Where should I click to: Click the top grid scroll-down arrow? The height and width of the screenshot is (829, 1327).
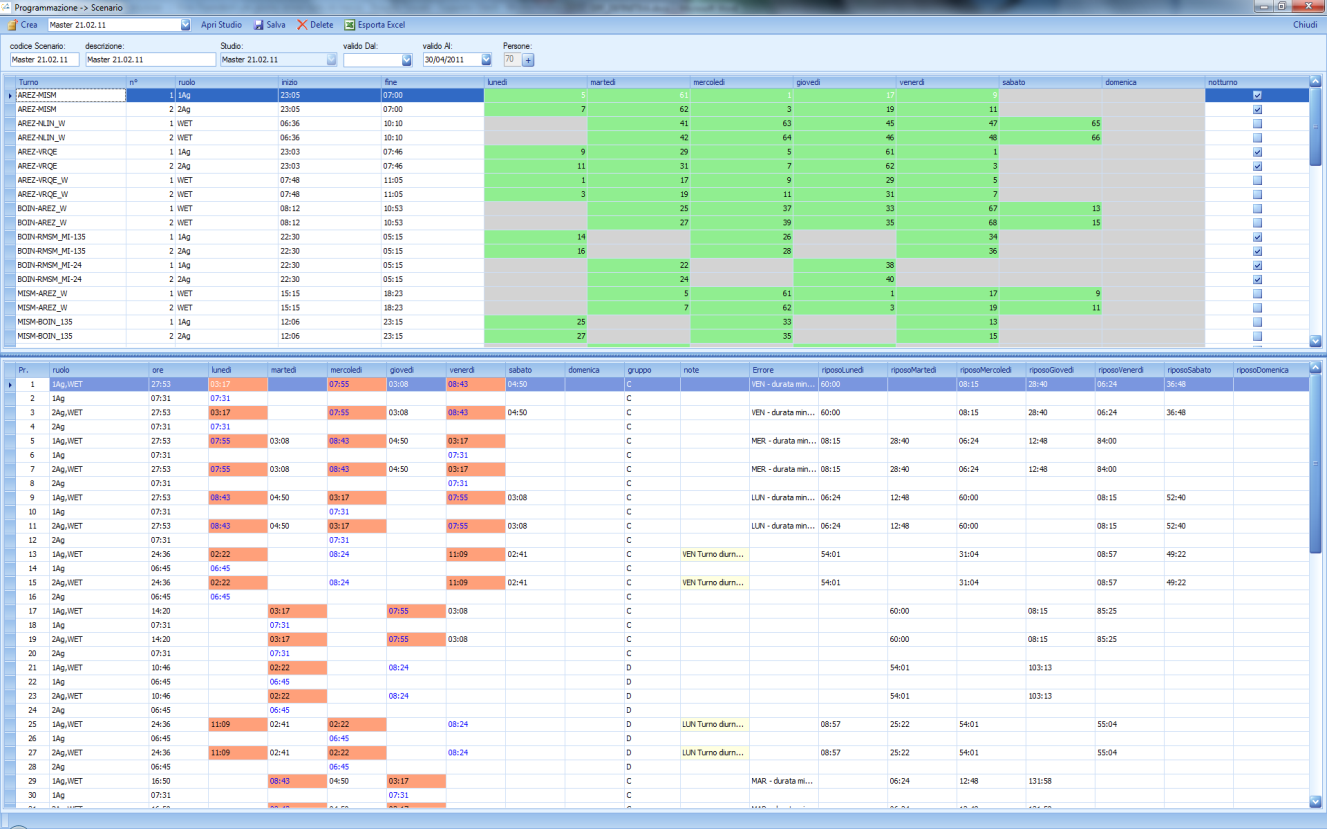click(1316, 340)
